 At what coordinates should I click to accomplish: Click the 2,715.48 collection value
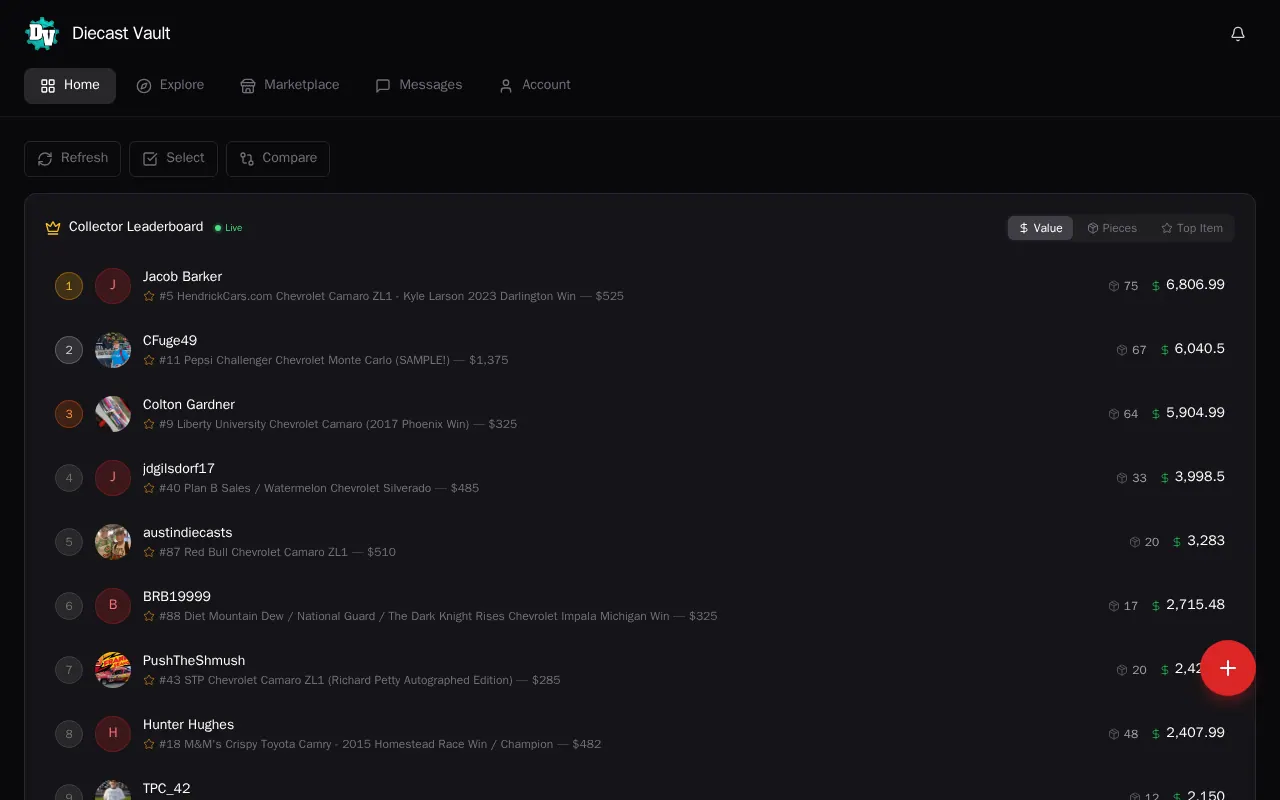(x=1195, y=605)
